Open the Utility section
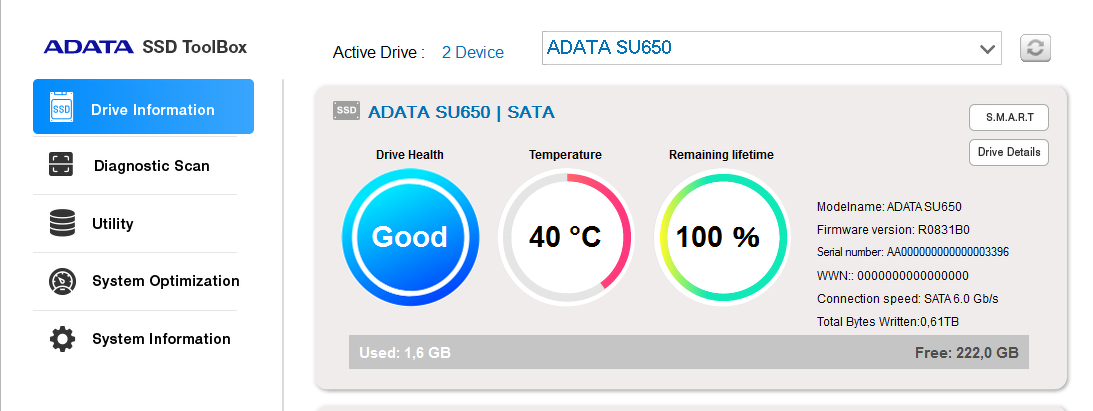 pos(135,224)
